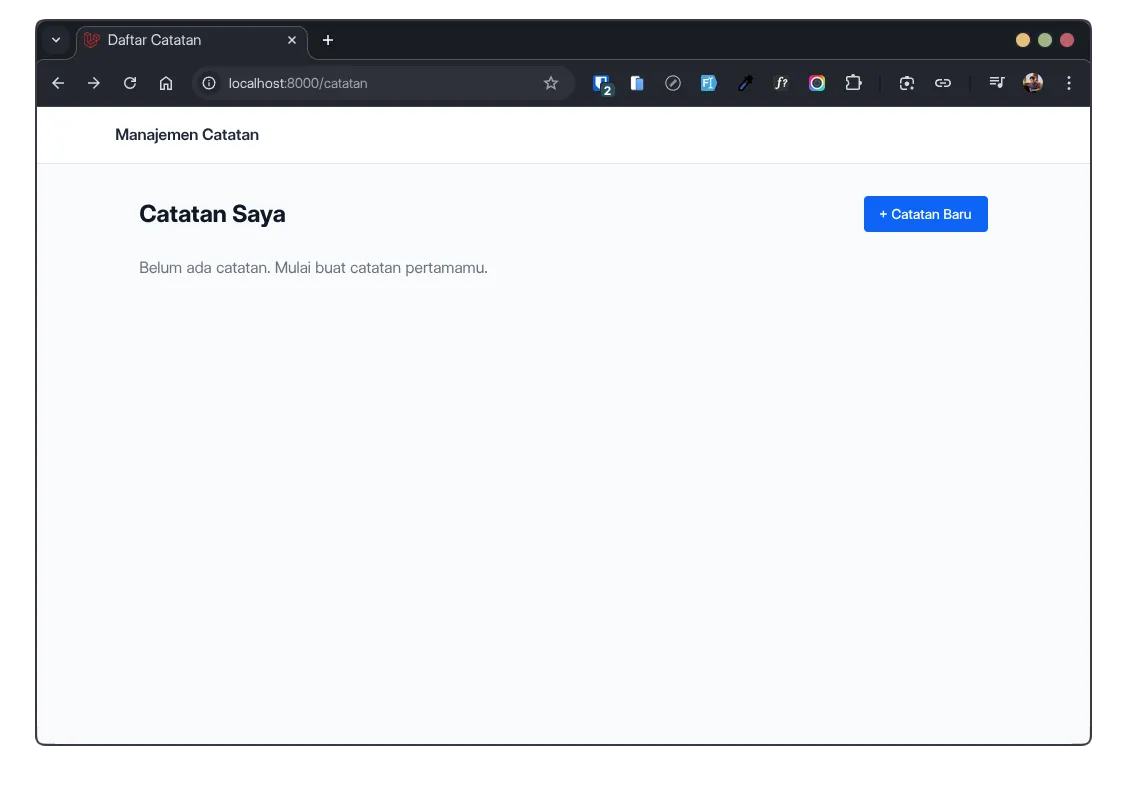Open the media playlist control icon

pyautogui.click(x=997, y=83)
